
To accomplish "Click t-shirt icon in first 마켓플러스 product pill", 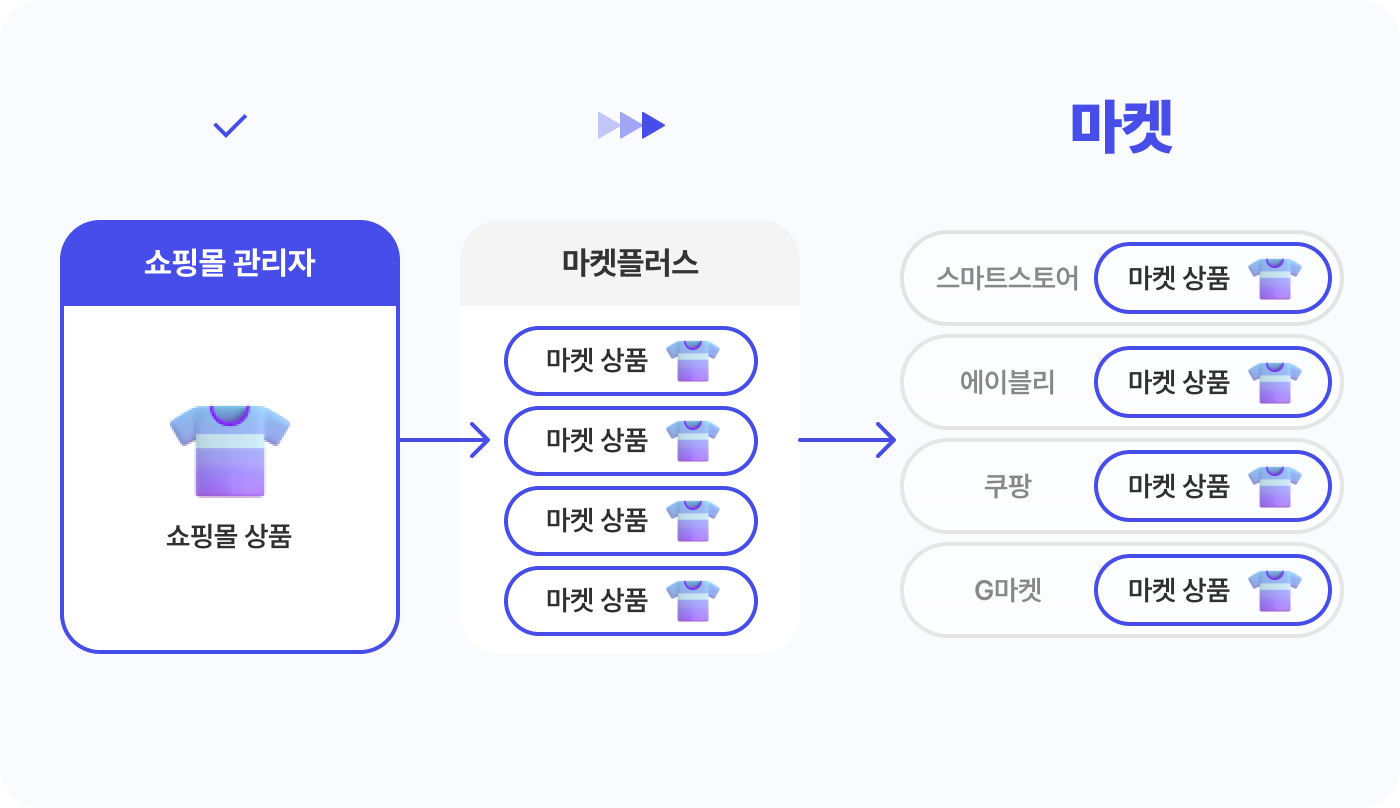I will [x=693, y=361].
